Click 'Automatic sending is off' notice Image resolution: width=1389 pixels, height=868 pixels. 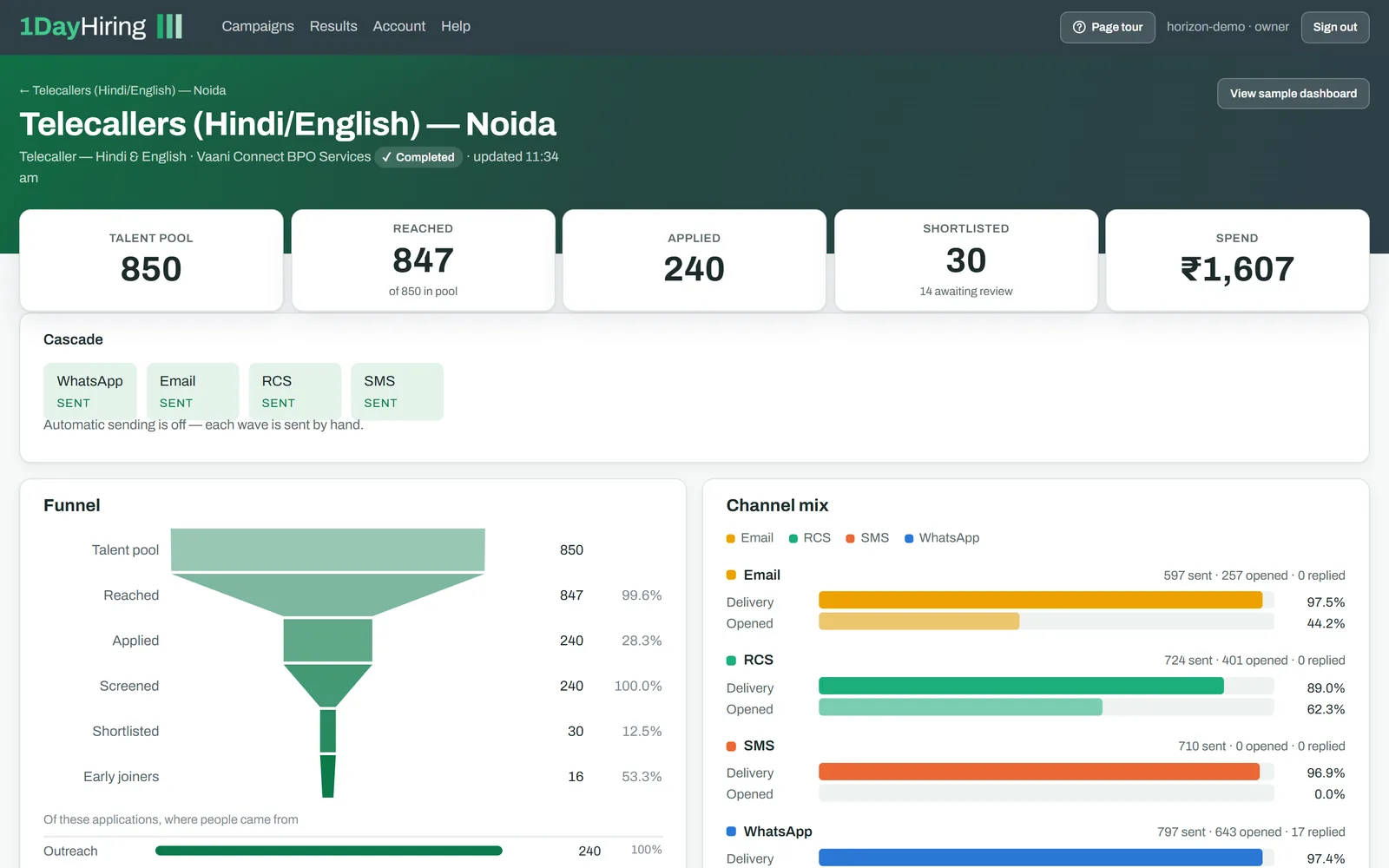(x=204, y=424)
